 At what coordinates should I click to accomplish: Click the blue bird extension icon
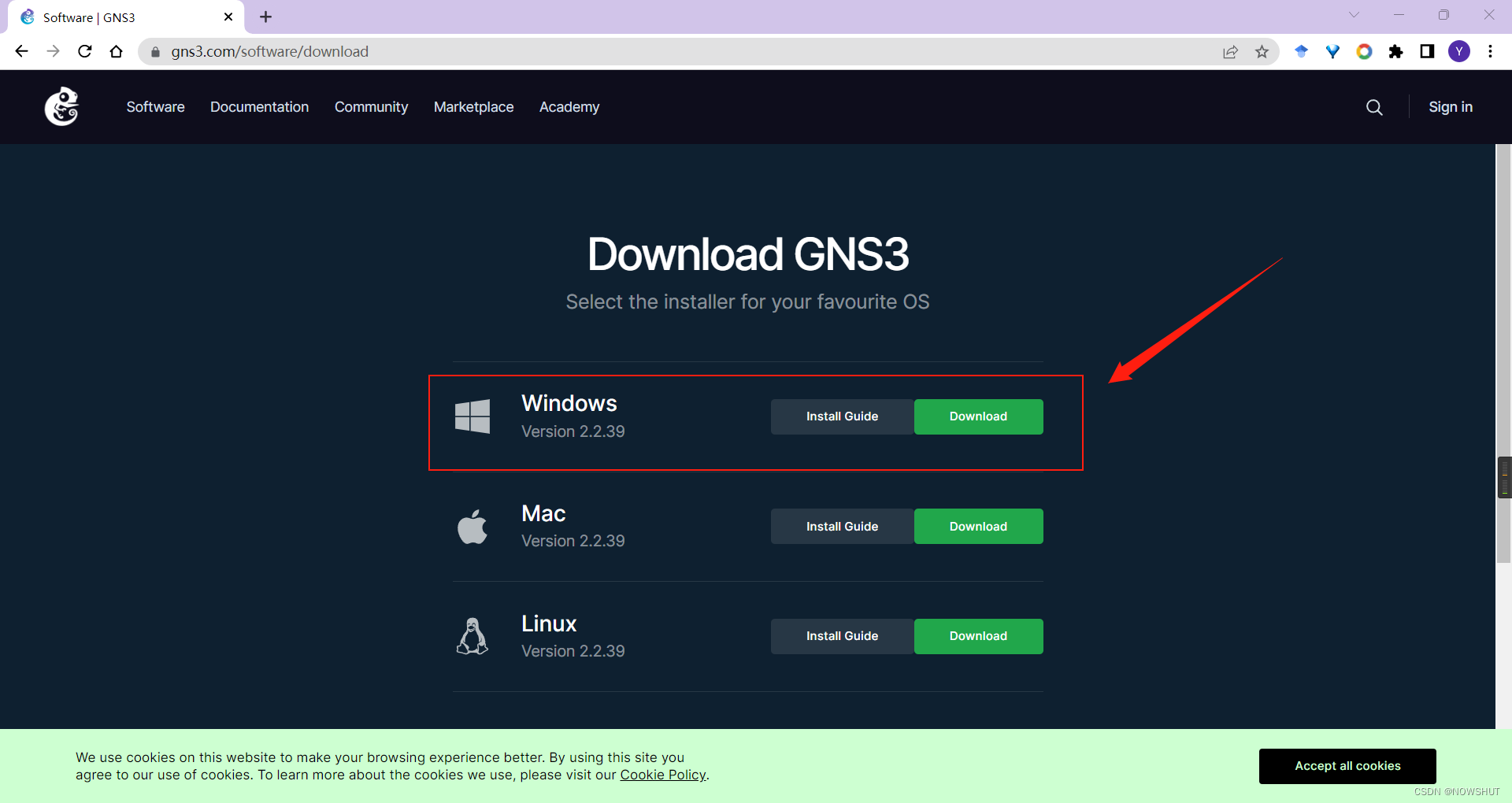[x=1301, y=51]
